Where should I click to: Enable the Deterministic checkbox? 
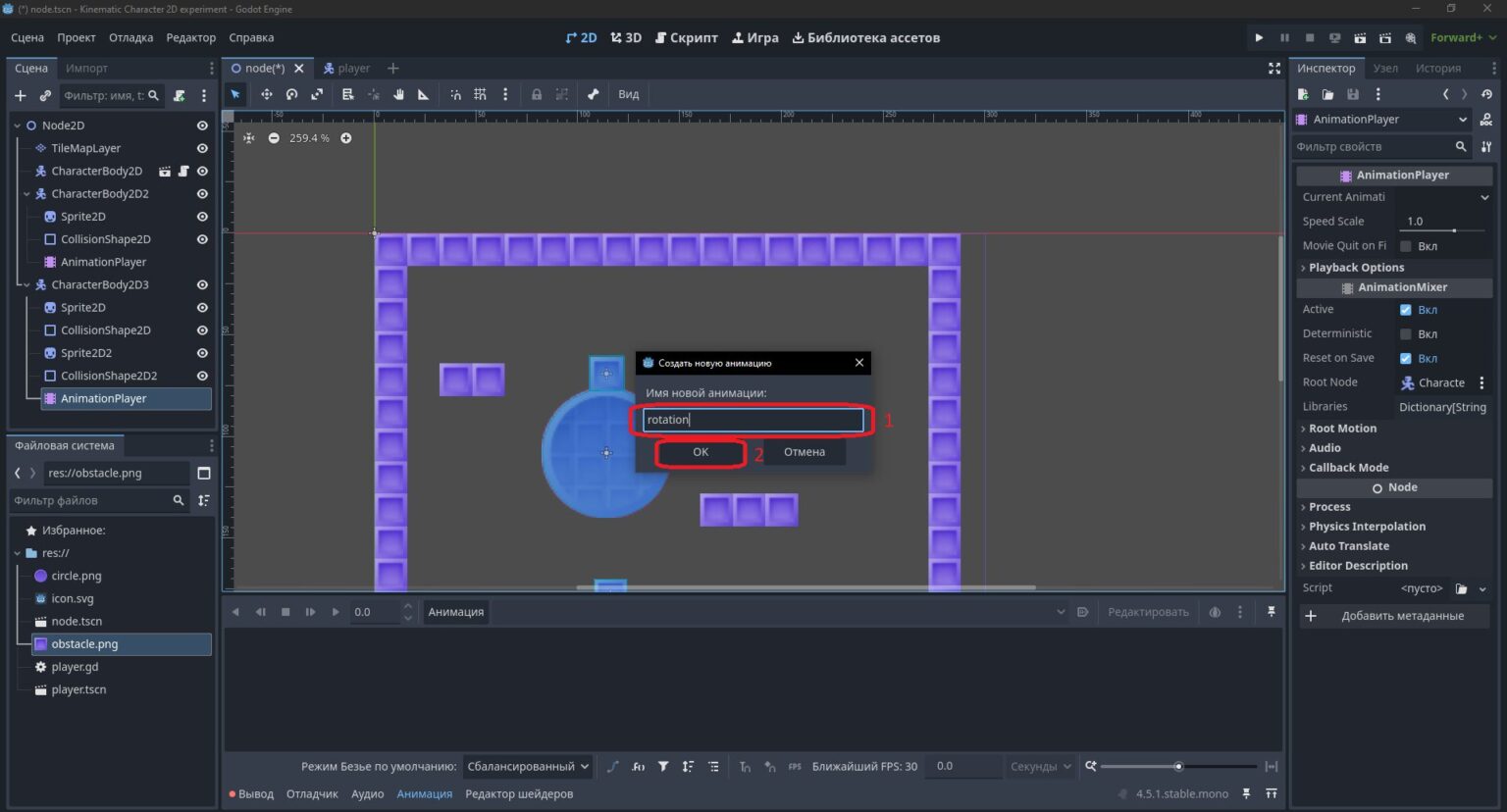click(x=1405, y=333)
